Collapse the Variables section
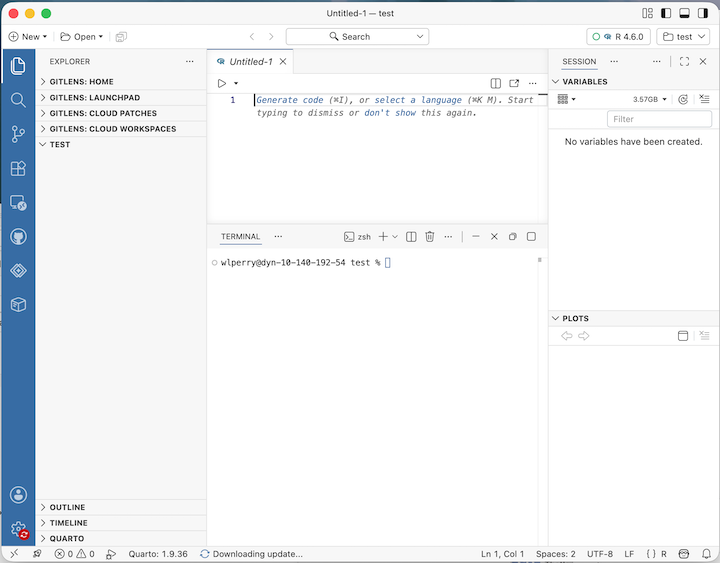 tap(634, 82)
